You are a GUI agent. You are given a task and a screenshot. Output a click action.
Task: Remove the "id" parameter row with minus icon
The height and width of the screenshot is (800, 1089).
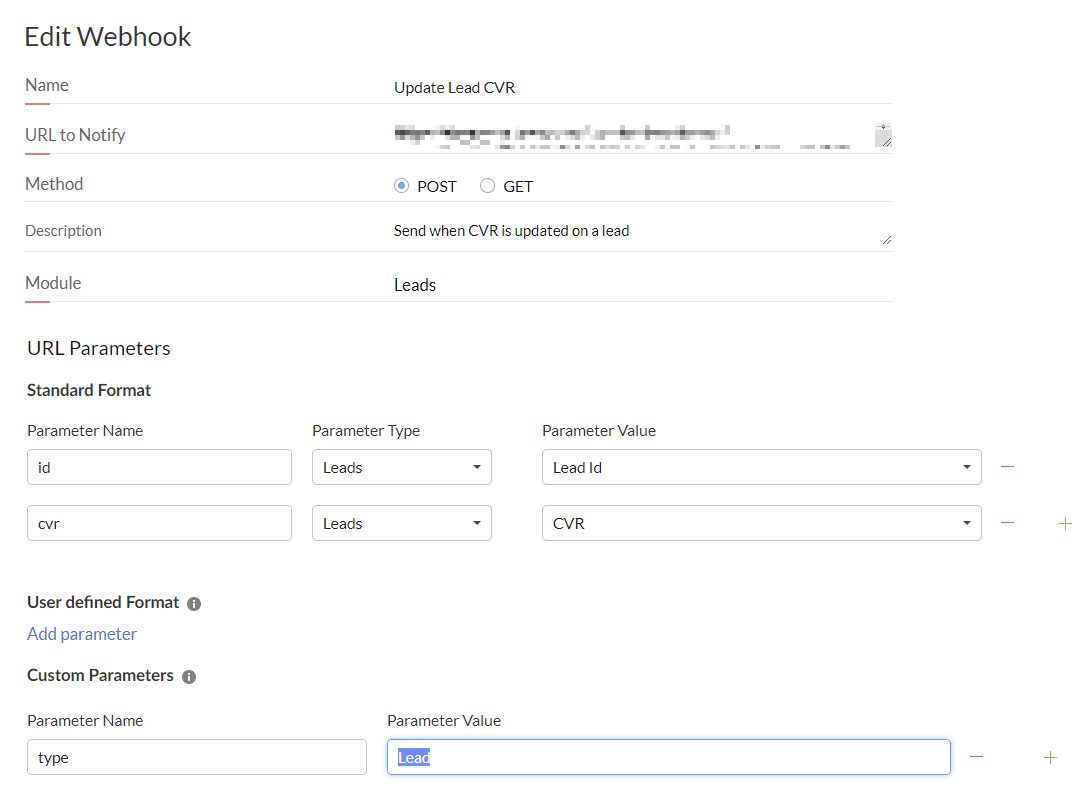point(1008,466)
